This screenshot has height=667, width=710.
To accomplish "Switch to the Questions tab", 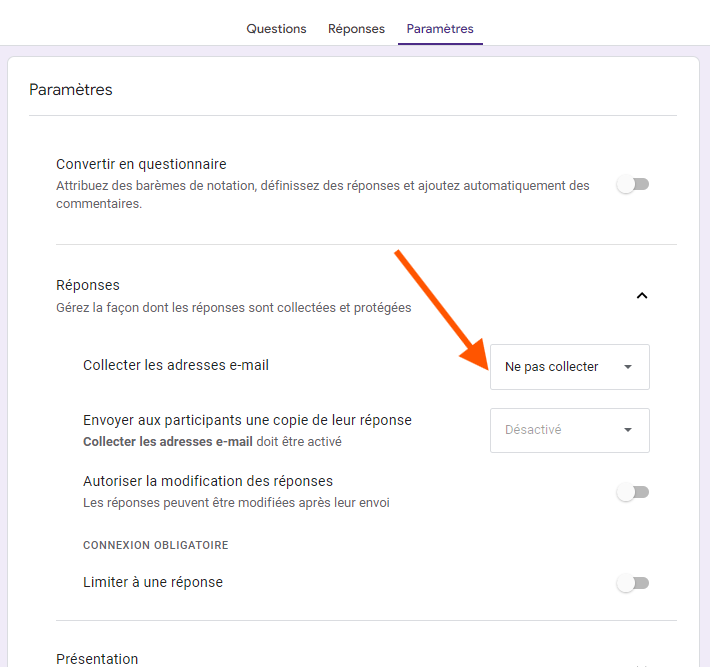I will coord(276,29).
